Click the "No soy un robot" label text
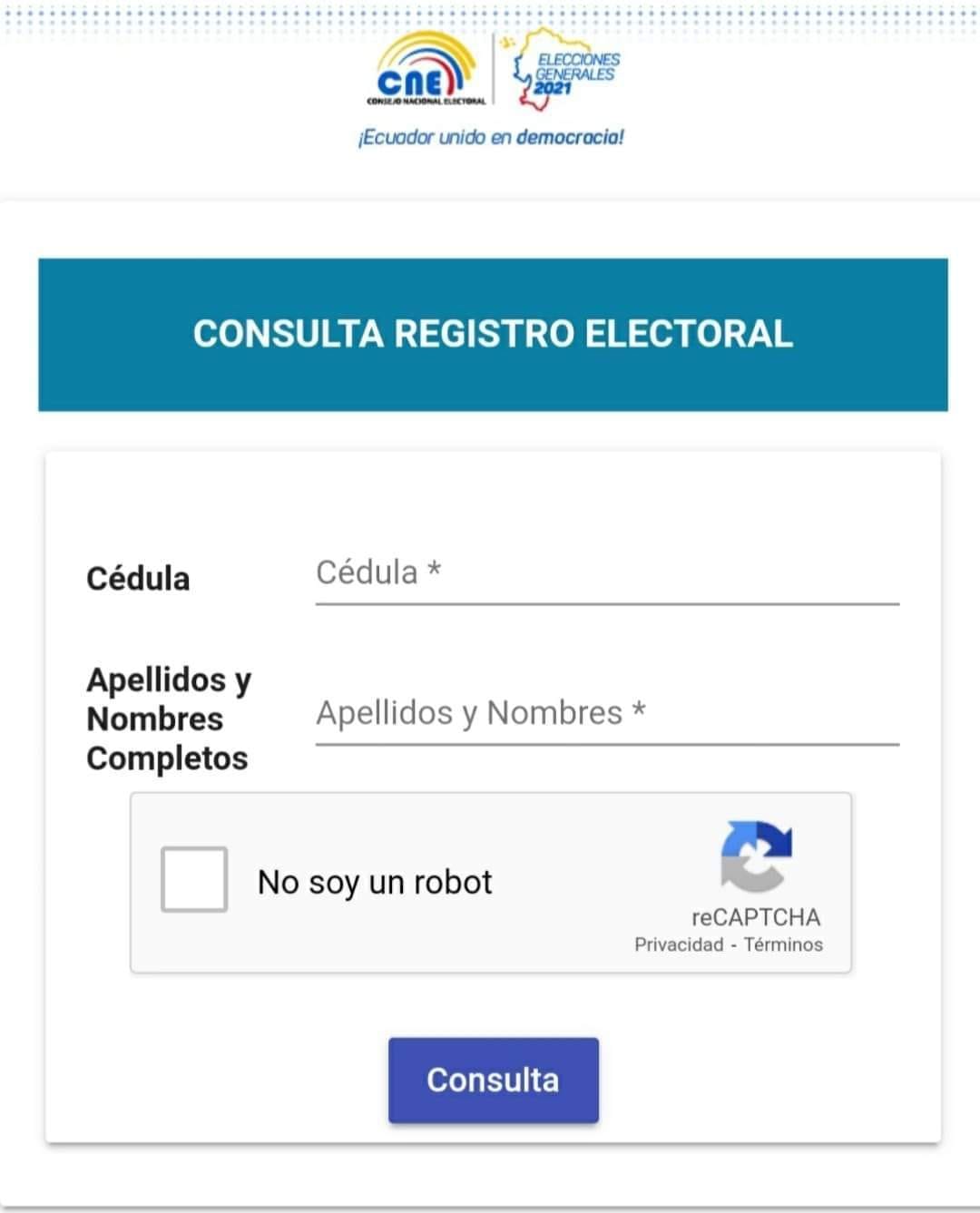 pyautogui.click(x=375, y=882)
